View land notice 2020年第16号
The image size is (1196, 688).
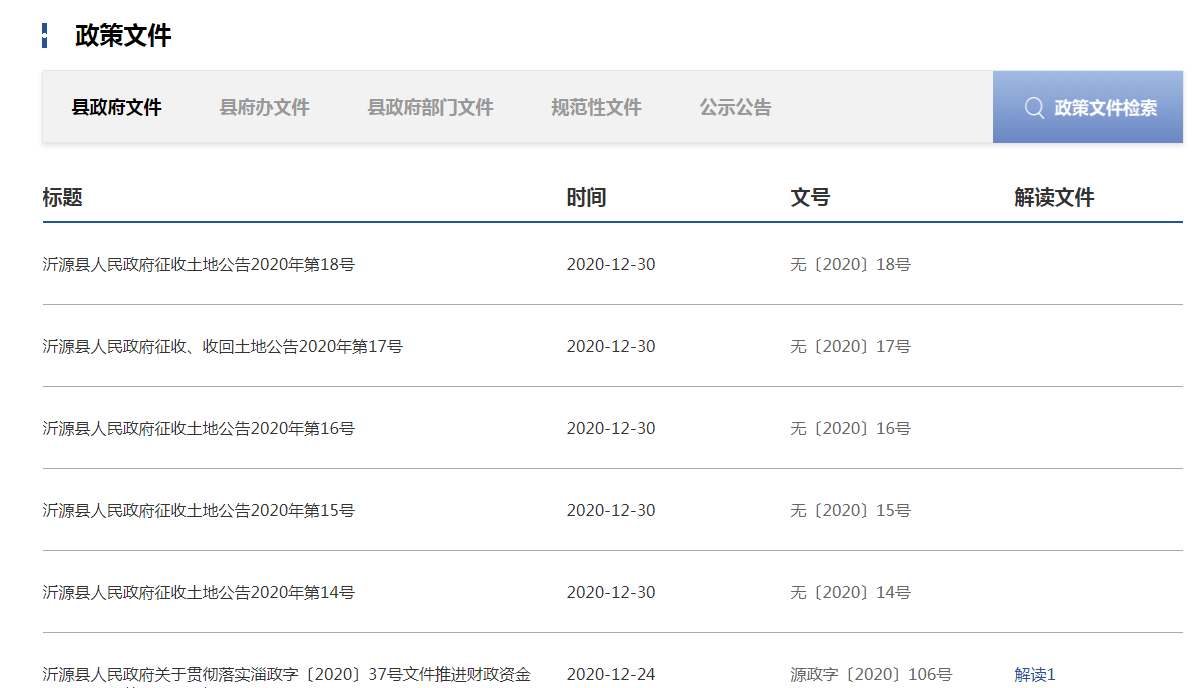[x=198, y=429]
